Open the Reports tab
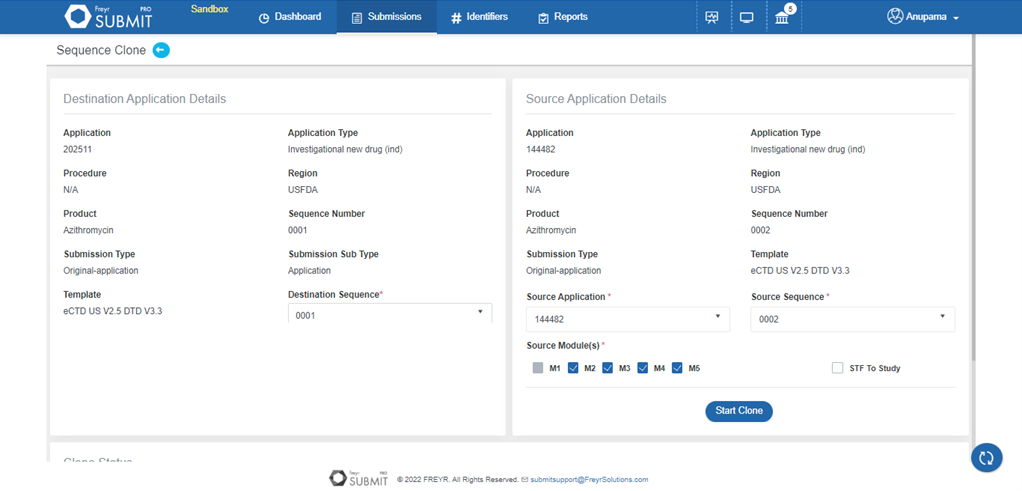This screenshot has height=491, width=1022. click(x=562, y=17)
